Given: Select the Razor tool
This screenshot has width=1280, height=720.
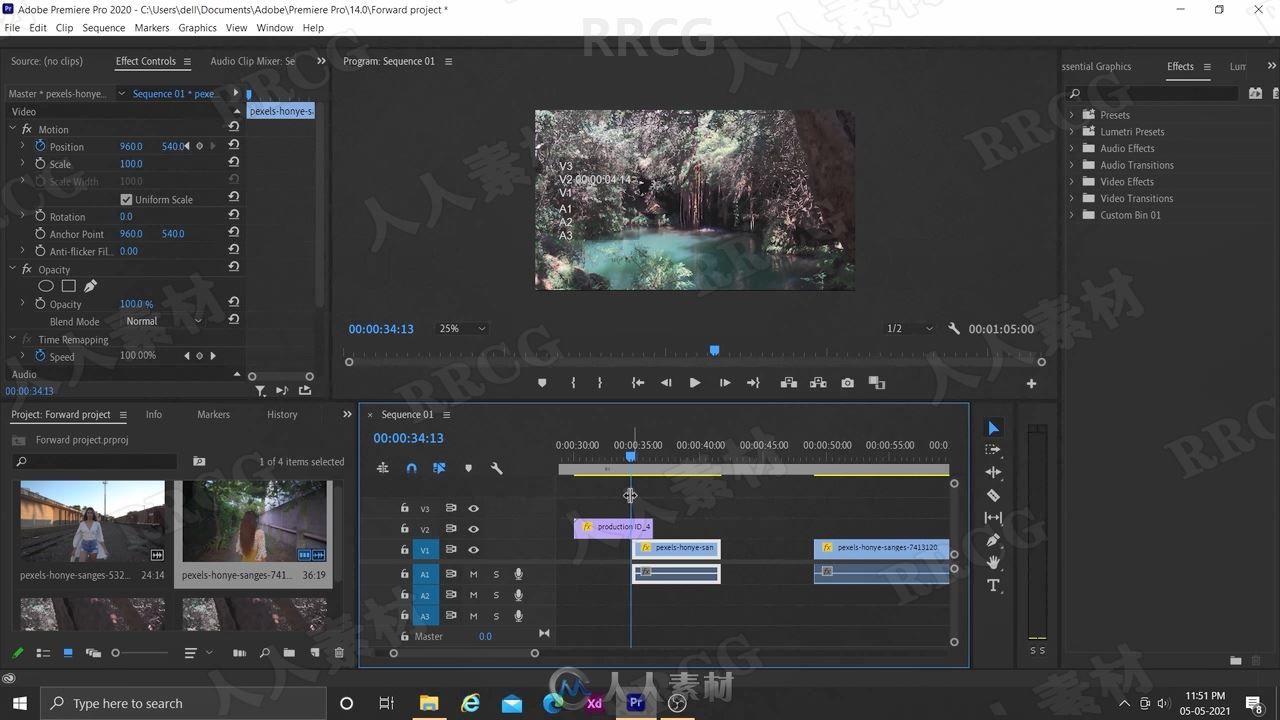Looking at the screenshot, I should [993, 495].
